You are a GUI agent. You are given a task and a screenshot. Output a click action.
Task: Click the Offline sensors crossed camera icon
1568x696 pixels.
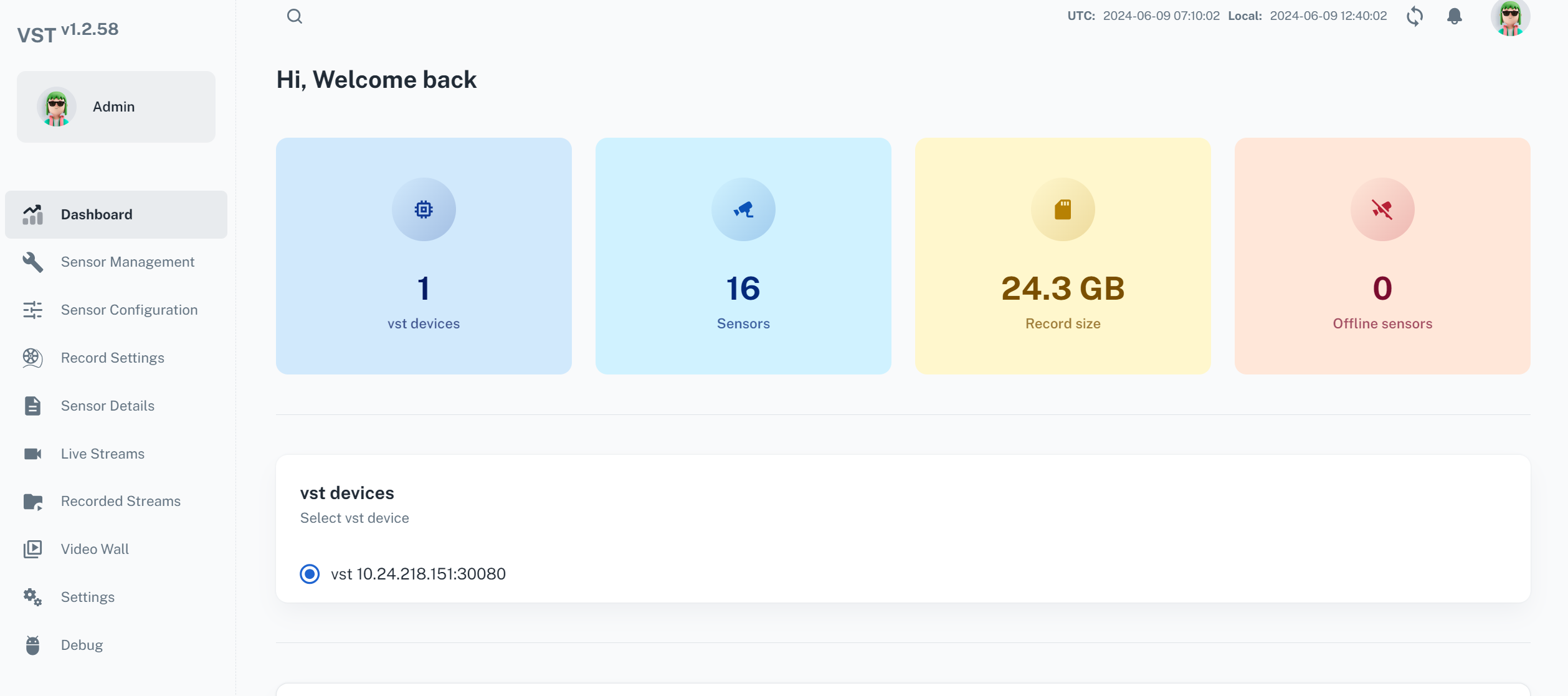[1382, 209]
